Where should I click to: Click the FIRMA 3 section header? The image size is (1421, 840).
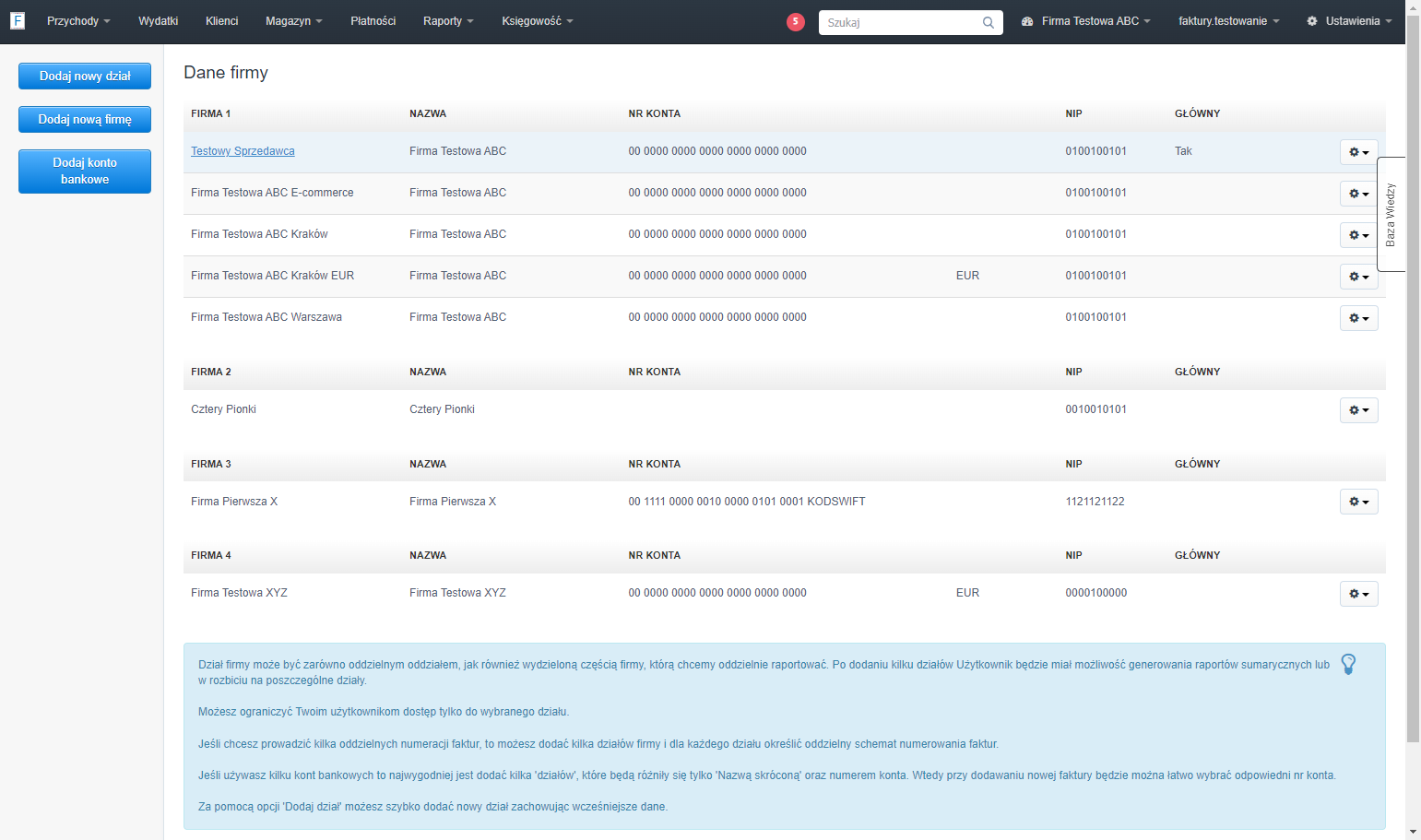pos(211,464)
